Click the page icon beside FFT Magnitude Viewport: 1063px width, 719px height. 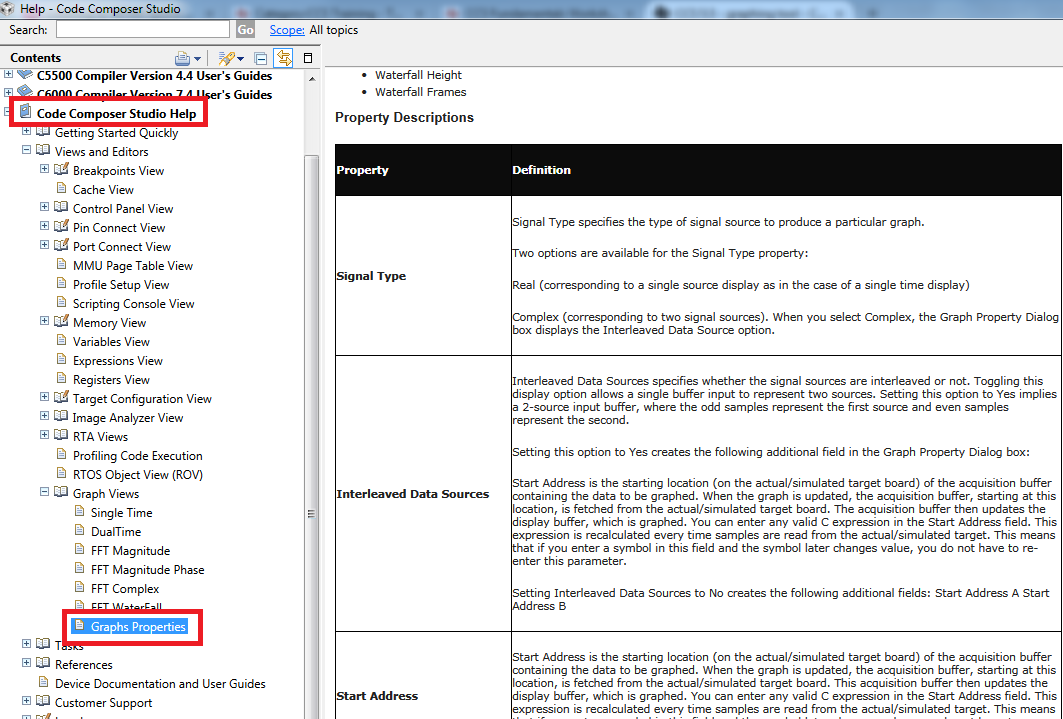pos(79,549)
